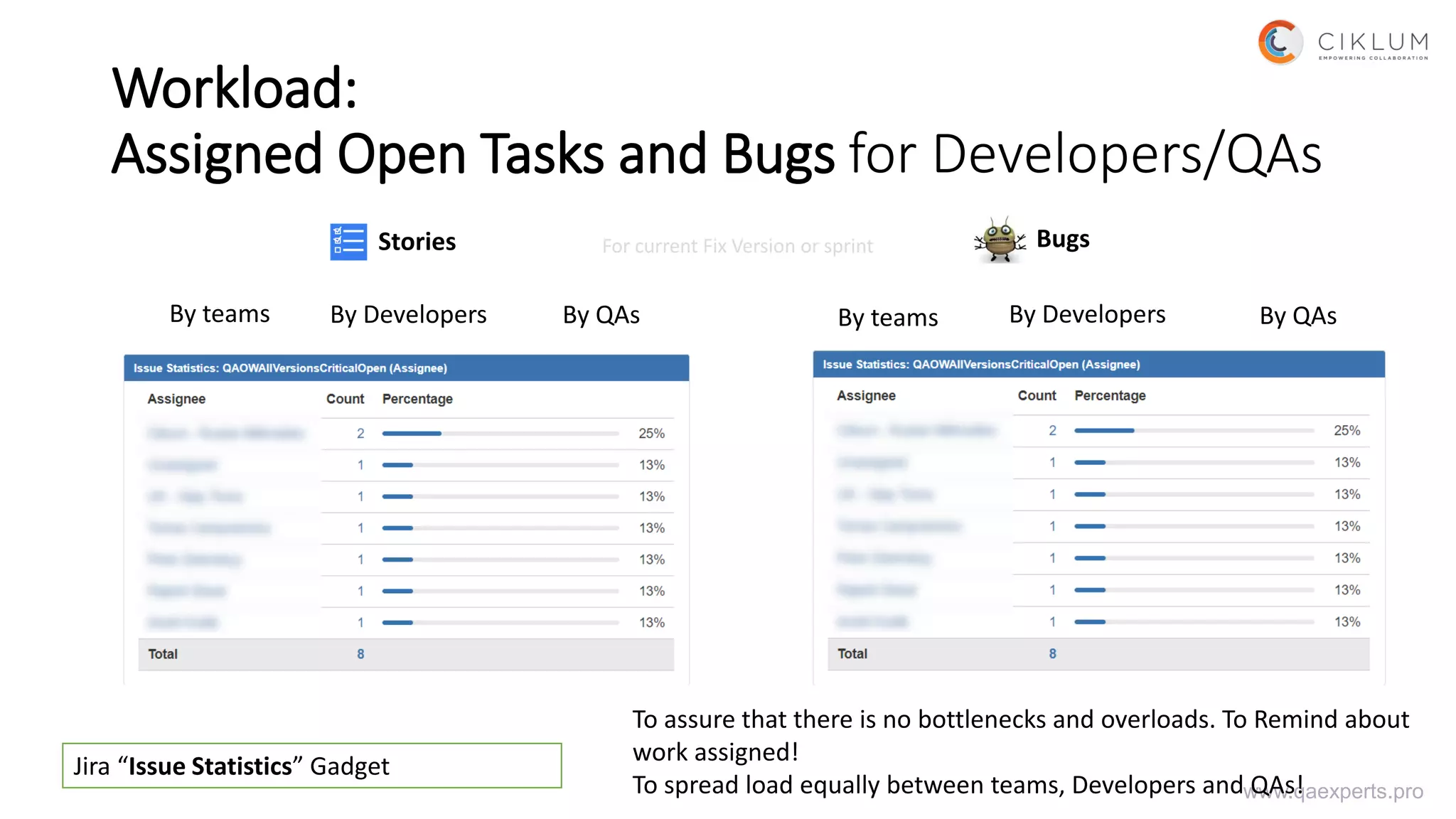1456x819 pixels.
Task: Open 'By teams' label under Stories
Action: pos(220,314)
